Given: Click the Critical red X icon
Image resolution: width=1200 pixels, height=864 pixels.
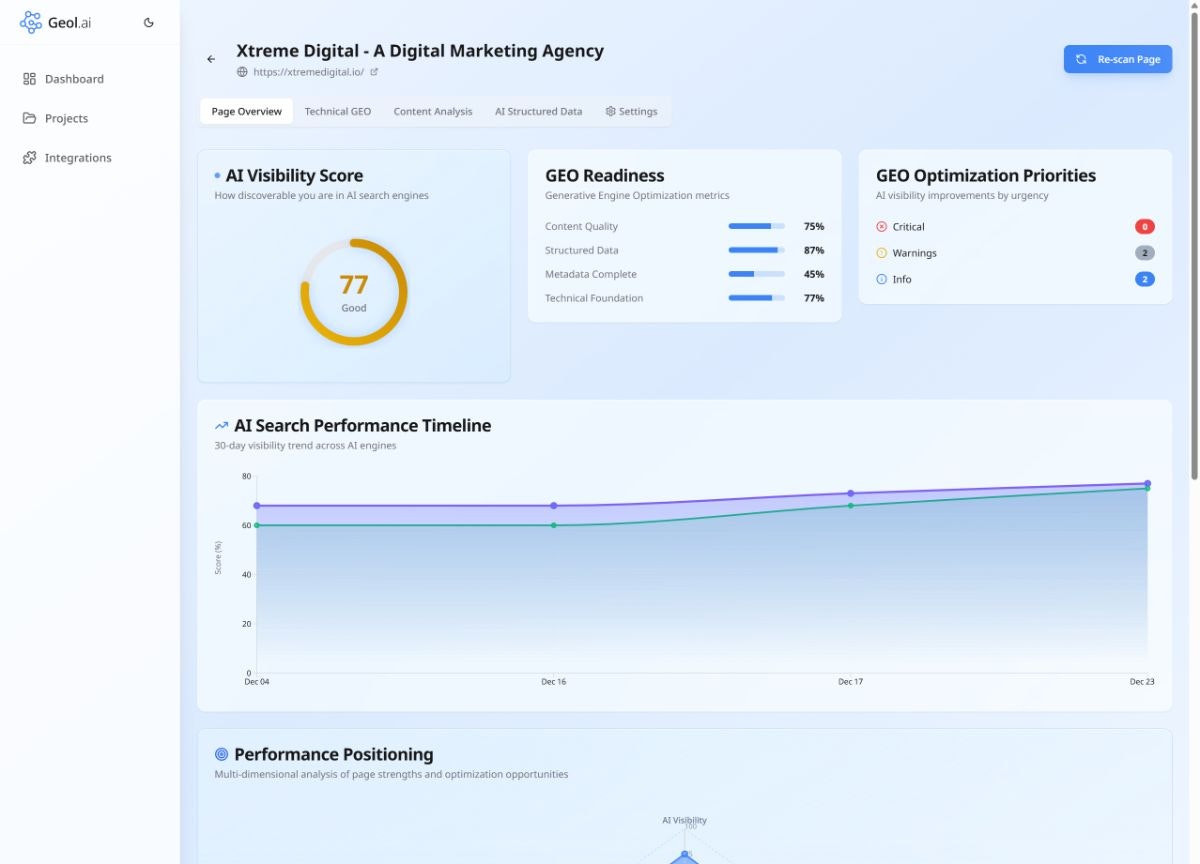Looking at the screenshot, I should click(x=881, y=227).
